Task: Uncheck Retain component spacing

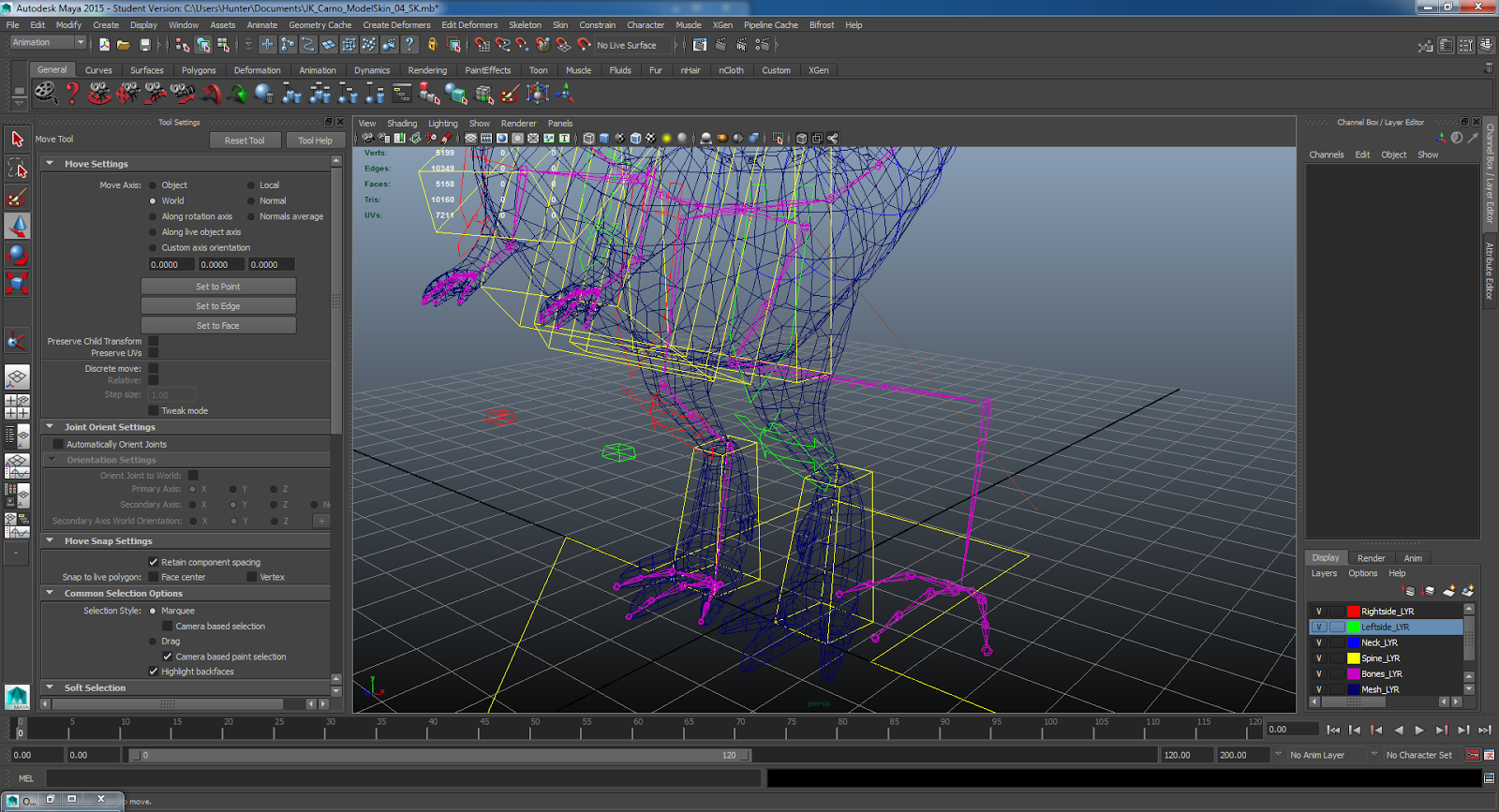Action: [x=154, y=562]
